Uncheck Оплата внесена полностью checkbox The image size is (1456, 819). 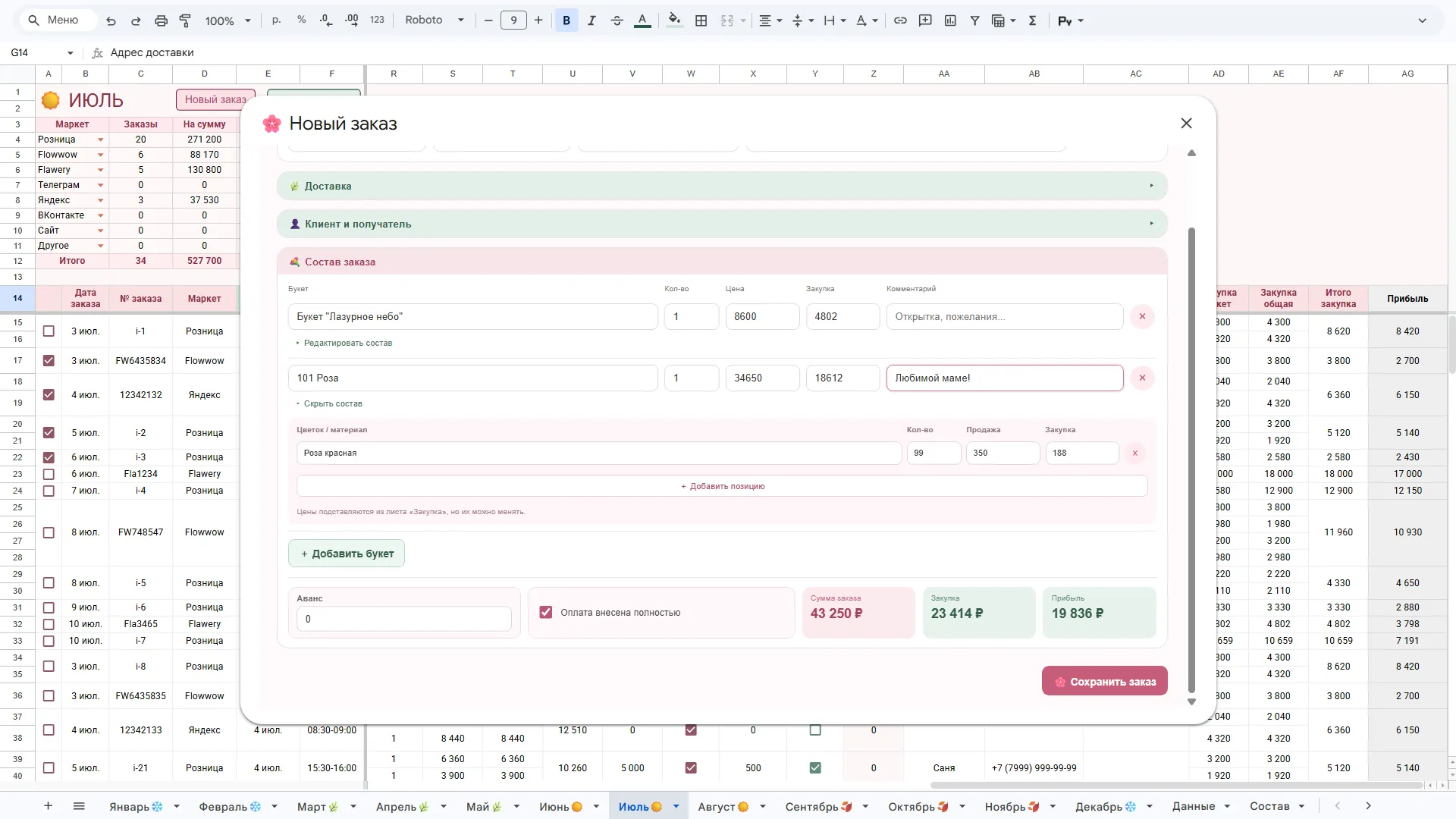tap(546, 612)
